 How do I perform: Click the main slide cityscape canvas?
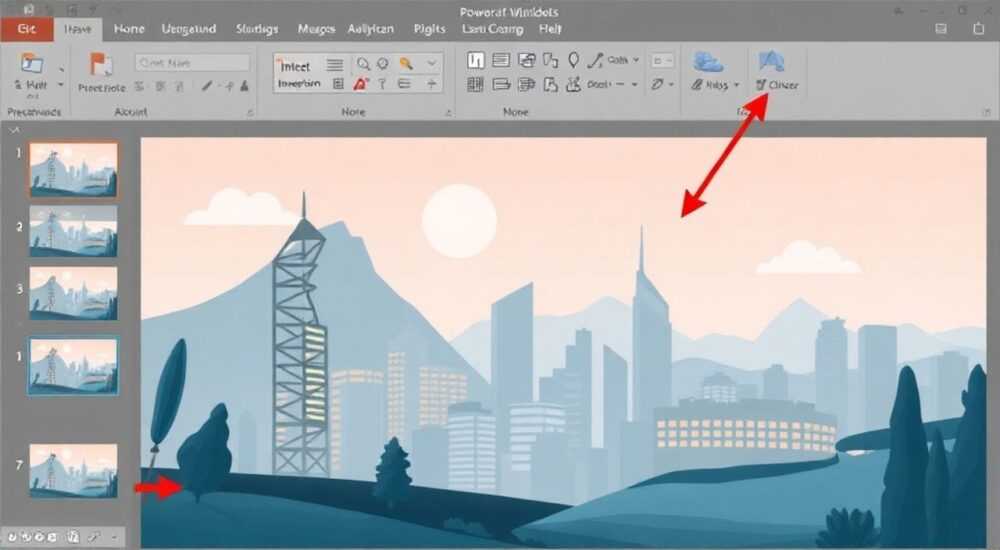coord(563,343)
